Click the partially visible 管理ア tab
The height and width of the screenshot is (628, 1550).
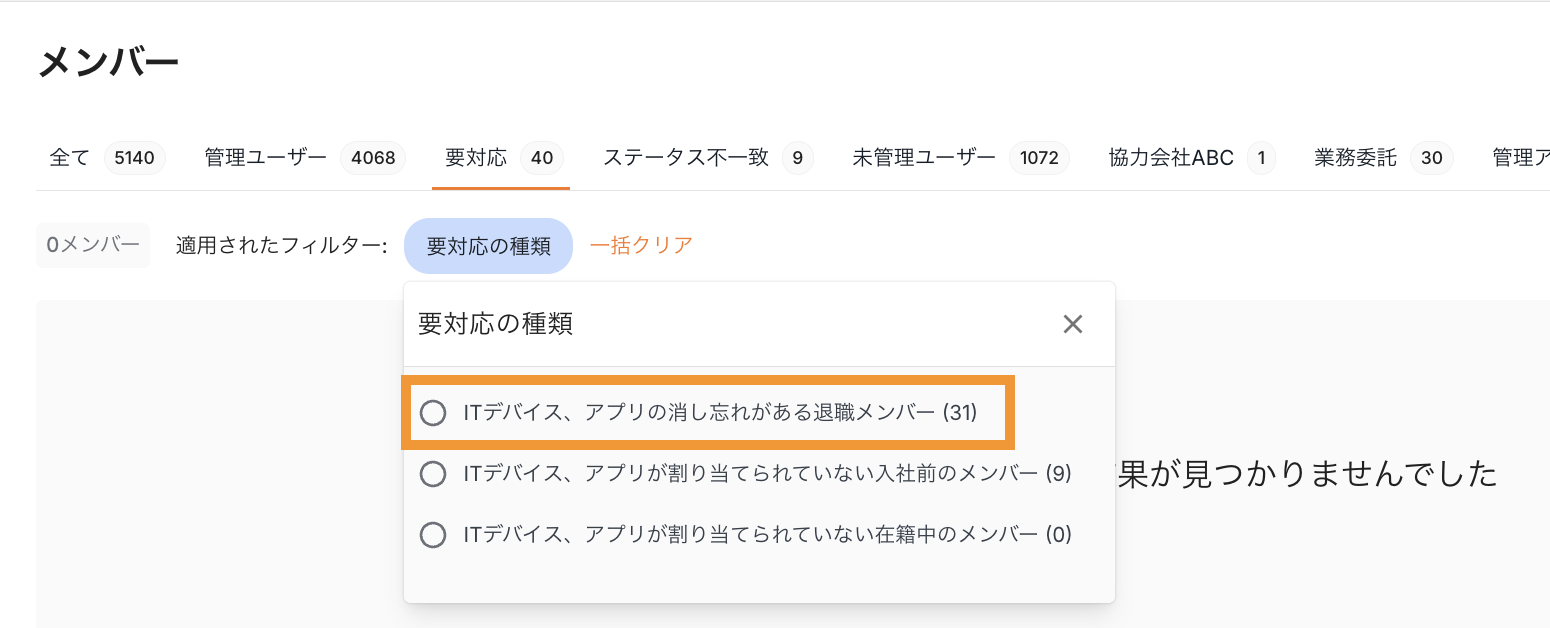(x=1520, y=158)
